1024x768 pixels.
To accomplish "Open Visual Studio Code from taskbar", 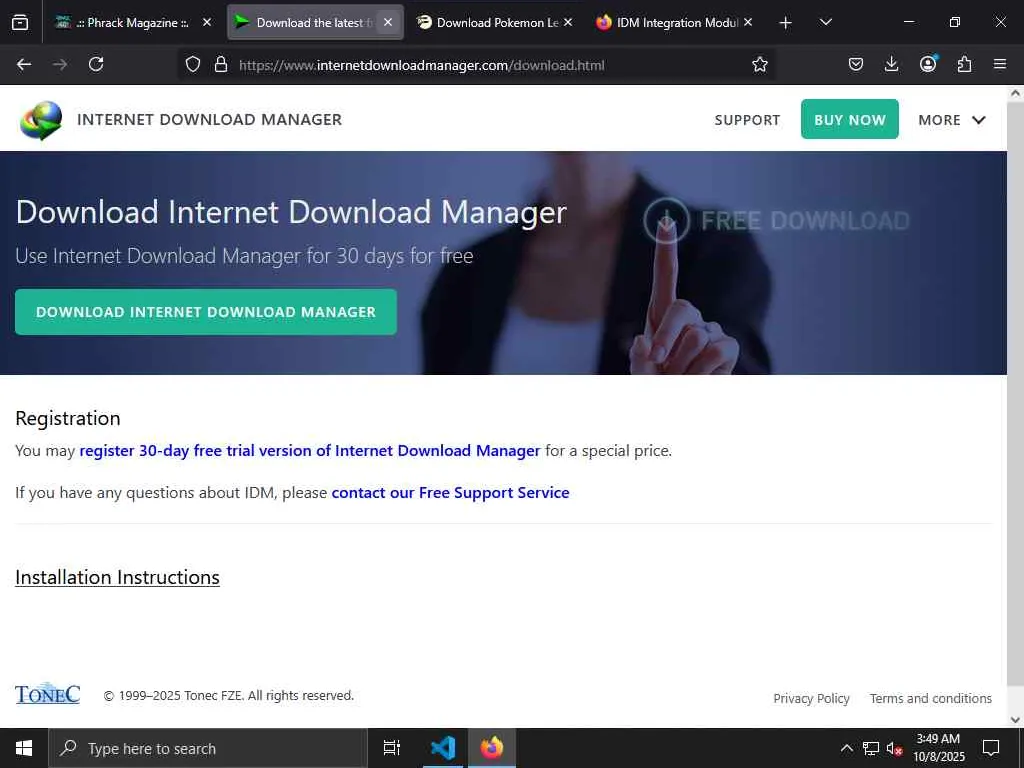I will tap(443, 748).
